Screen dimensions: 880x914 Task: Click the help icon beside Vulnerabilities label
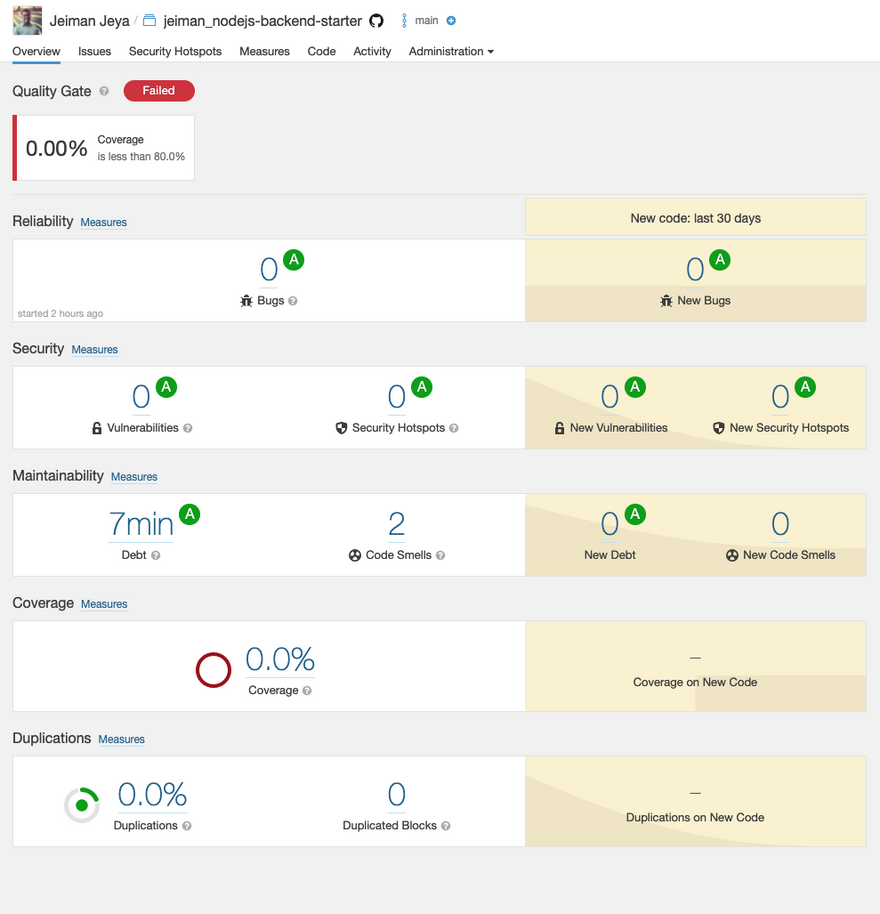pos(188,428)
